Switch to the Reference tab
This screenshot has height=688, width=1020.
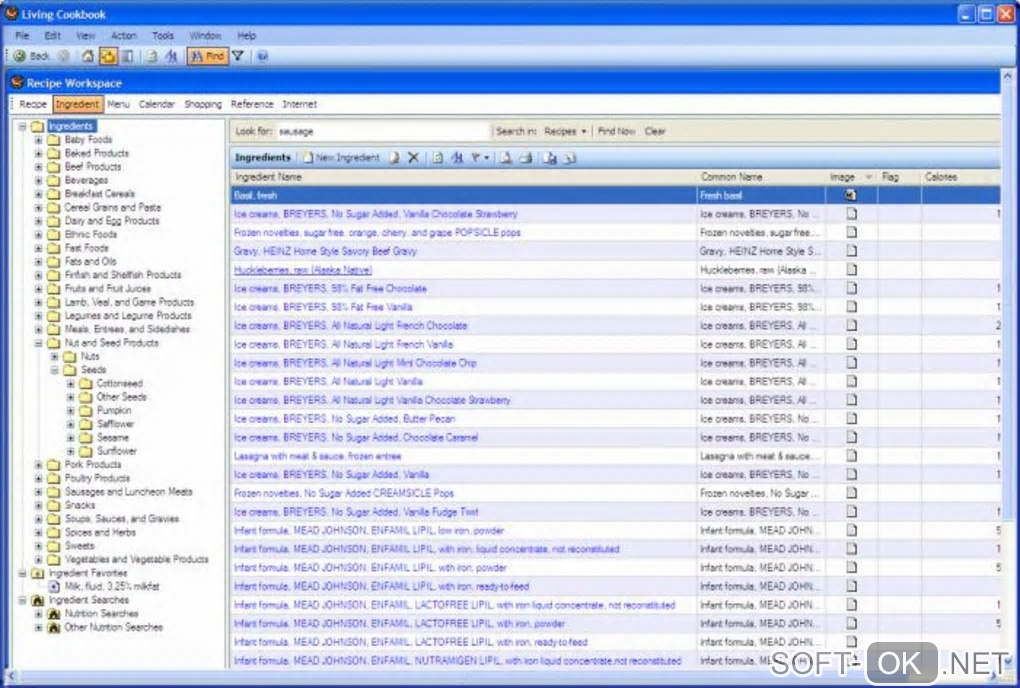click(x=252, y=104)
